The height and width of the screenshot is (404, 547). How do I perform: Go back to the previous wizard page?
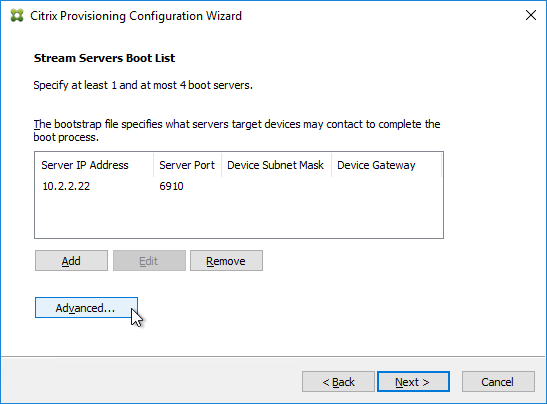(338, 382)
